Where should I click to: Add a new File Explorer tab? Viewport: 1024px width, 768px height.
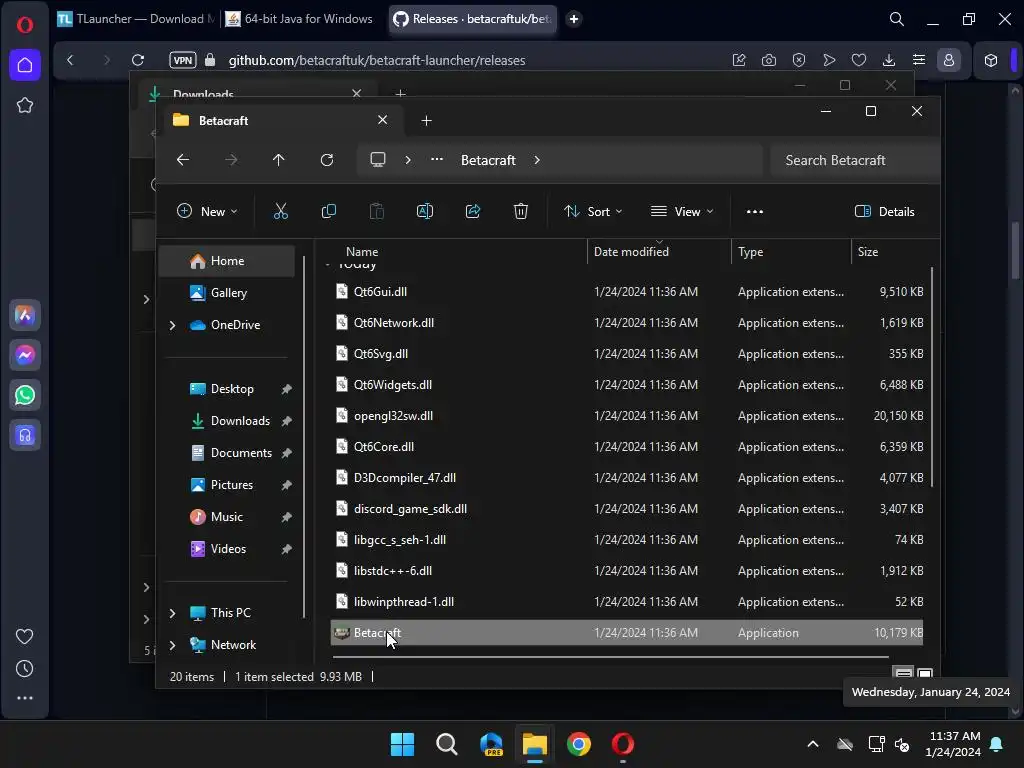[426, 121]
